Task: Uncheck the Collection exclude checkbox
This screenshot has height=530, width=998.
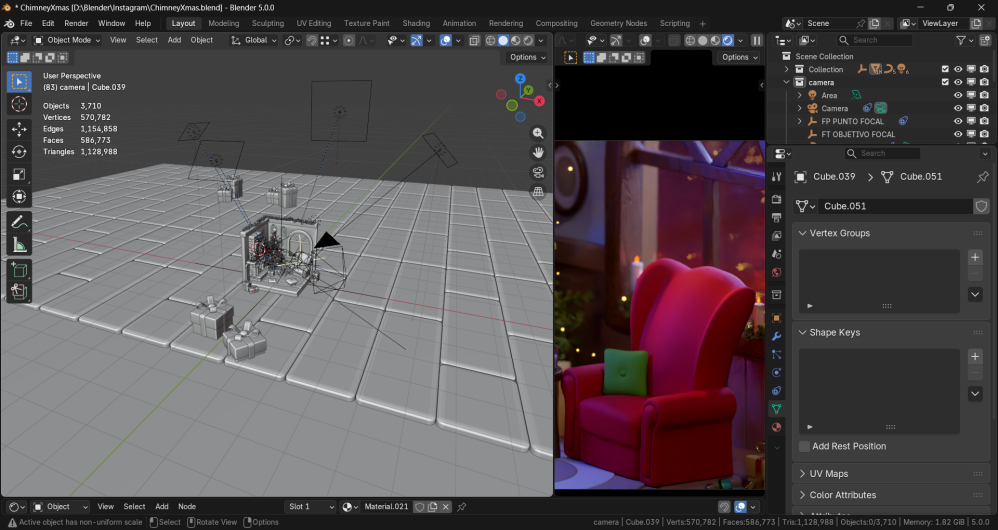Action: [x=945, y=69]
